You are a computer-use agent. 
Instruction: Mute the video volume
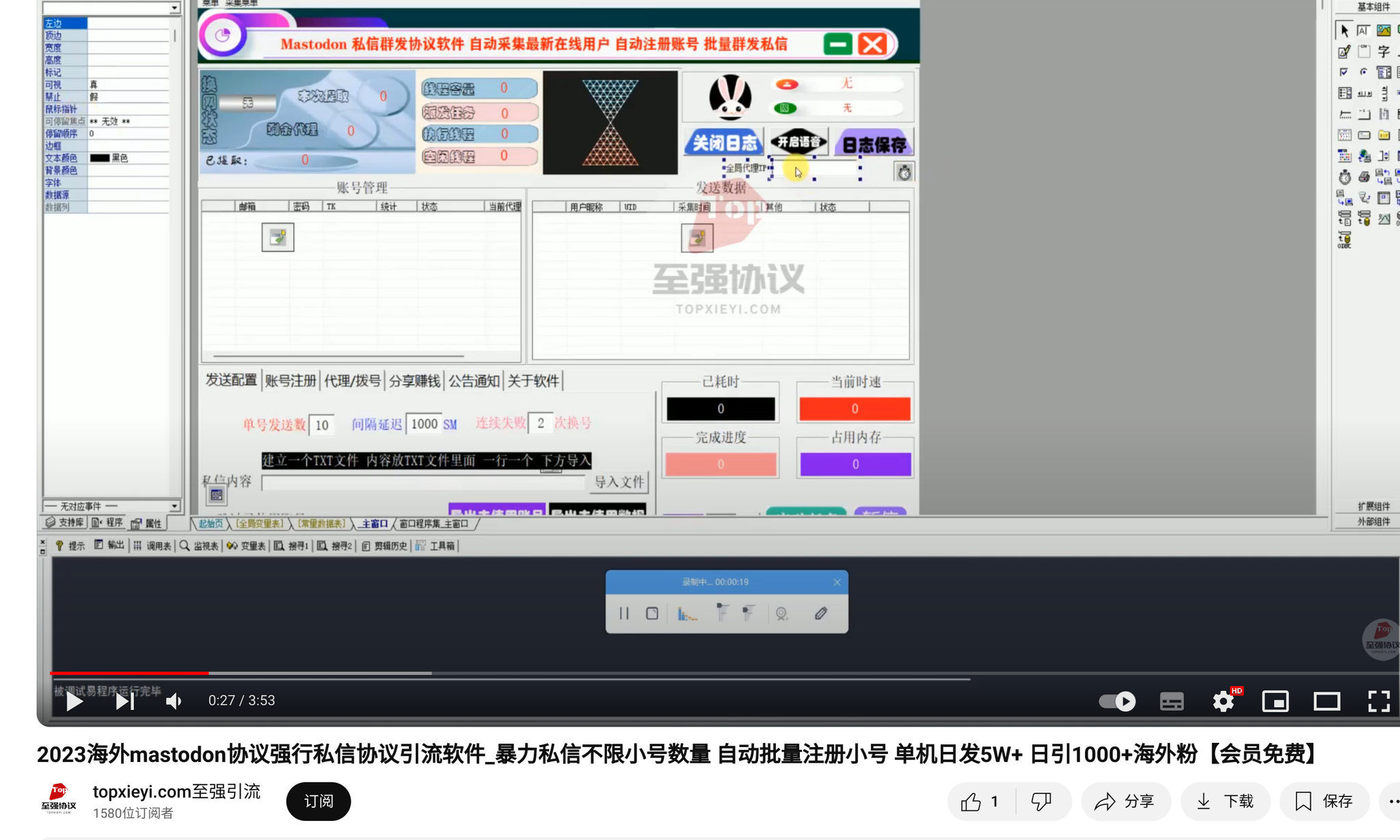coord(174,701)
